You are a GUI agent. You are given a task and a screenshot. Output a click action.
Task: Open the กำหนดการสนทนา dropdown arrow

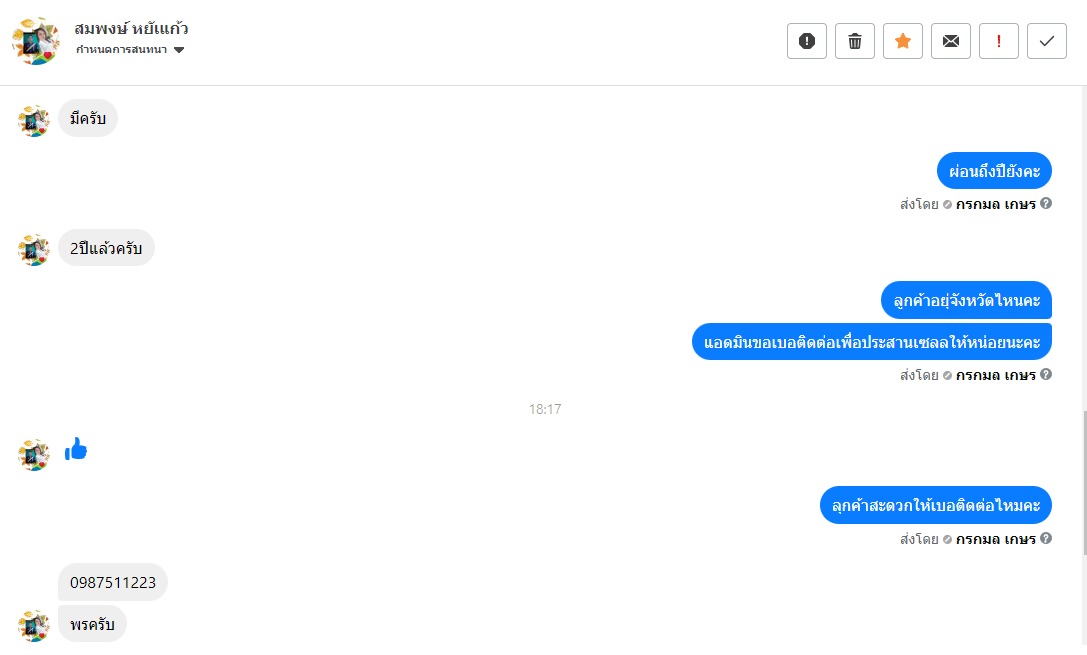click(179, 50)
